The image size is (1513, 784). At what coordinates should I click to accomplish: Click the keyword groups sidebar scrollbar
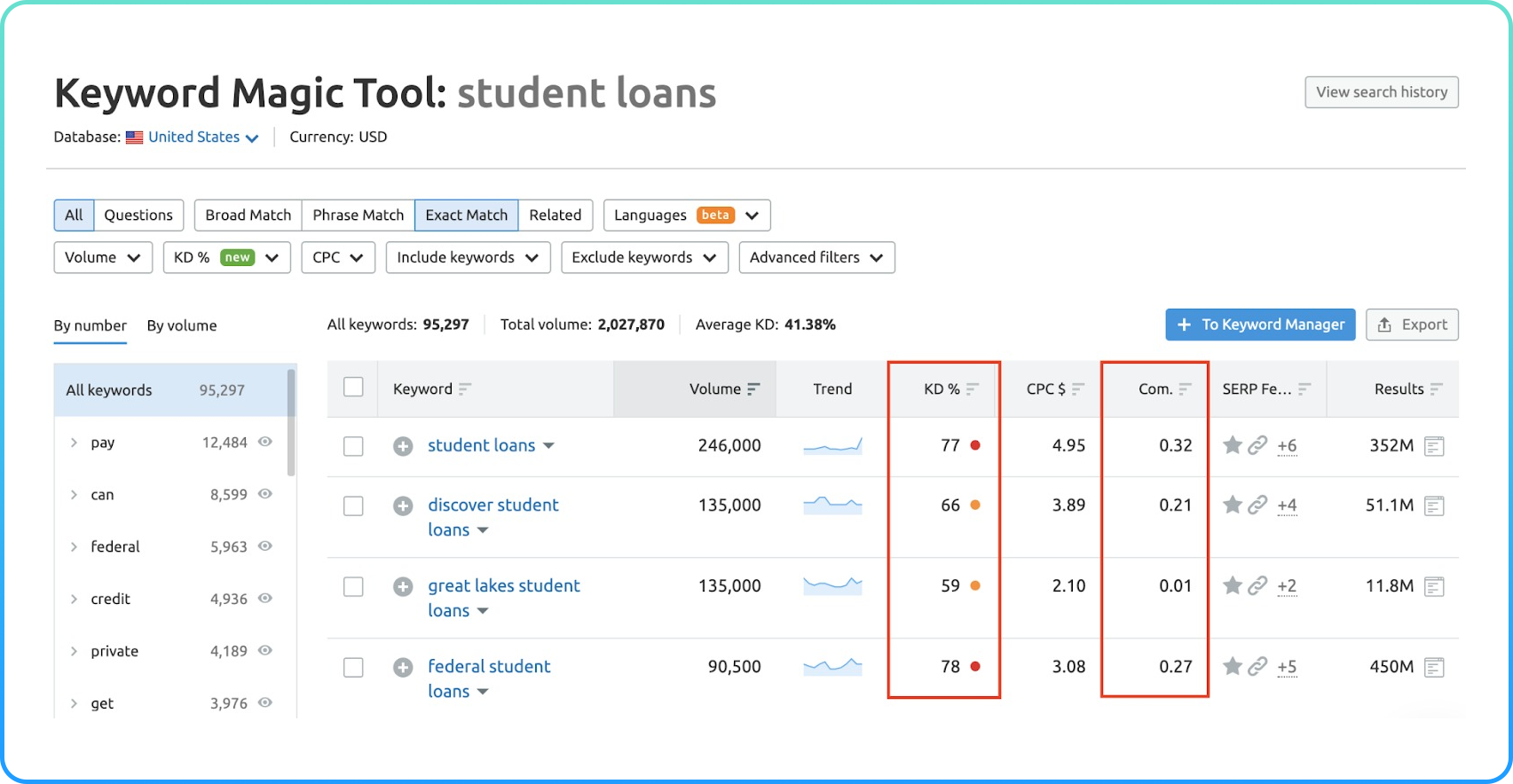click(291, 424)
